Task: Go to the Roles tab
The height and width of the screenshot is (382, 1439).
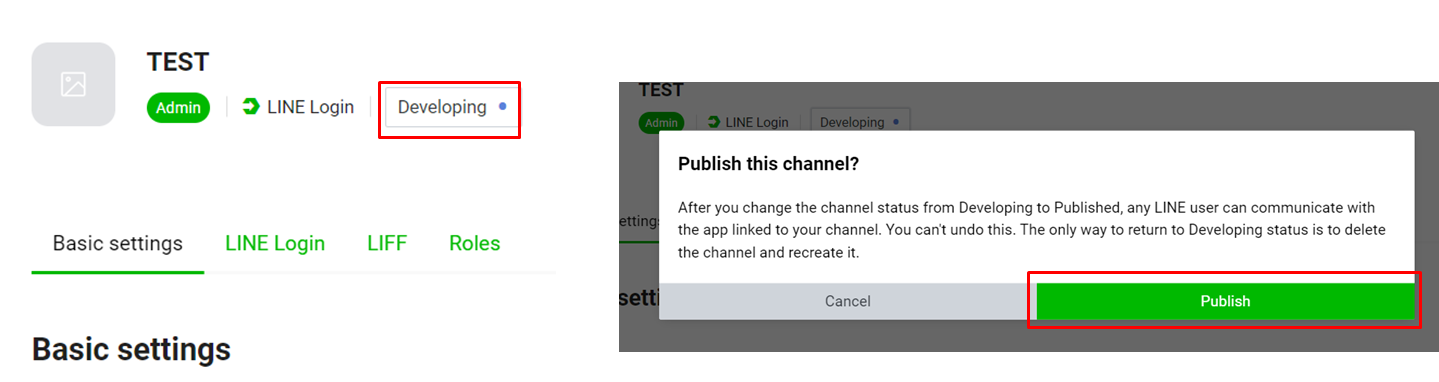Action: [x=475, y=243]
